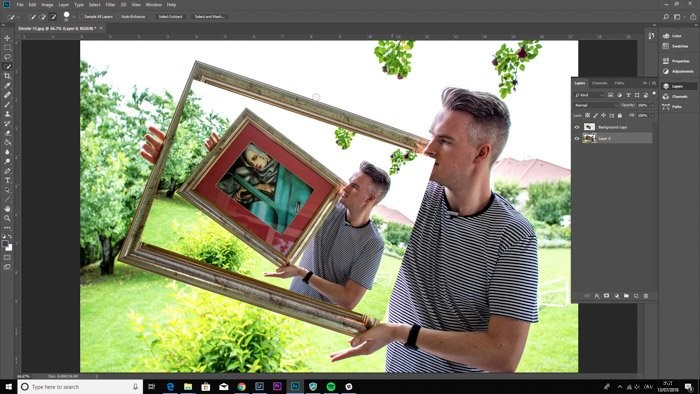Screen dimensions: 700x394
Task: Hide the Background copy layer
Action: (576, 127)
